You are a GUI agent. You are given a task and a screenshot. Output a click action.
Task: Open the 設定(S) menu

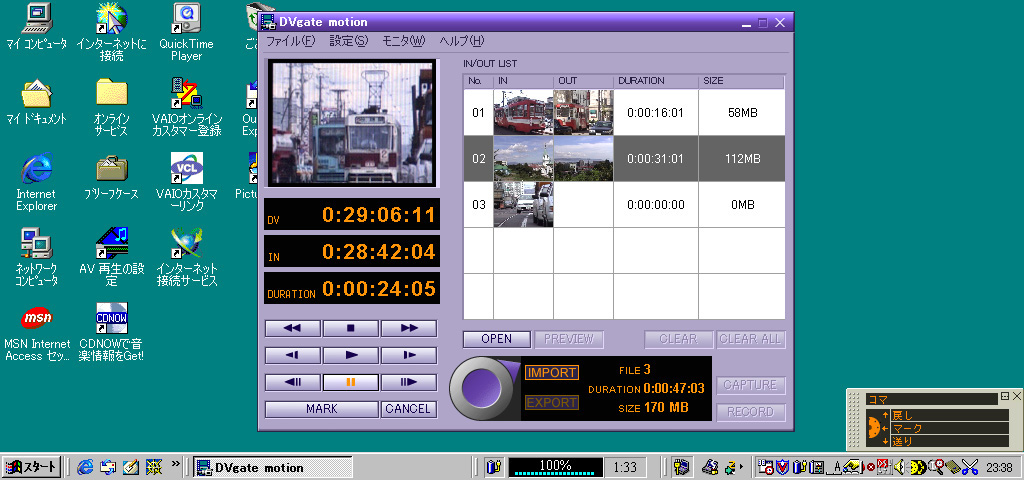[348, 41]
